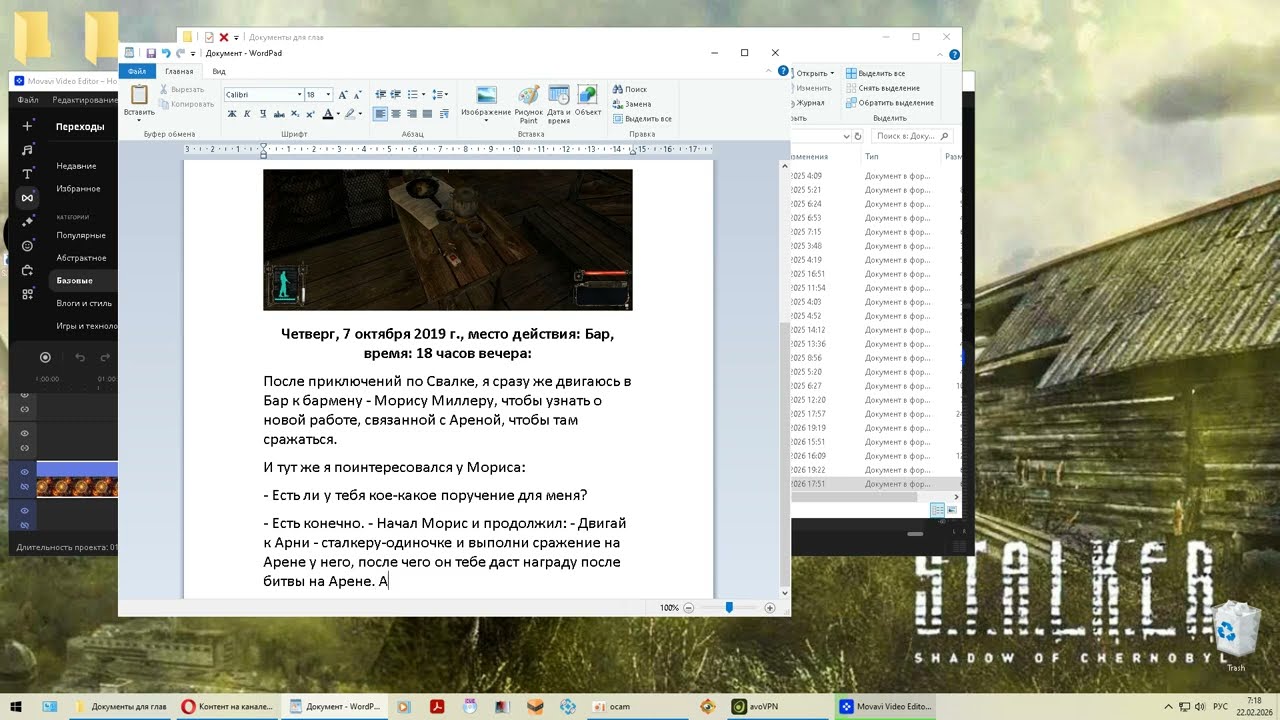Click Замена to replace text
Image resolution: width=1280 pixels, height=720 pixels.
coord(632,104)
